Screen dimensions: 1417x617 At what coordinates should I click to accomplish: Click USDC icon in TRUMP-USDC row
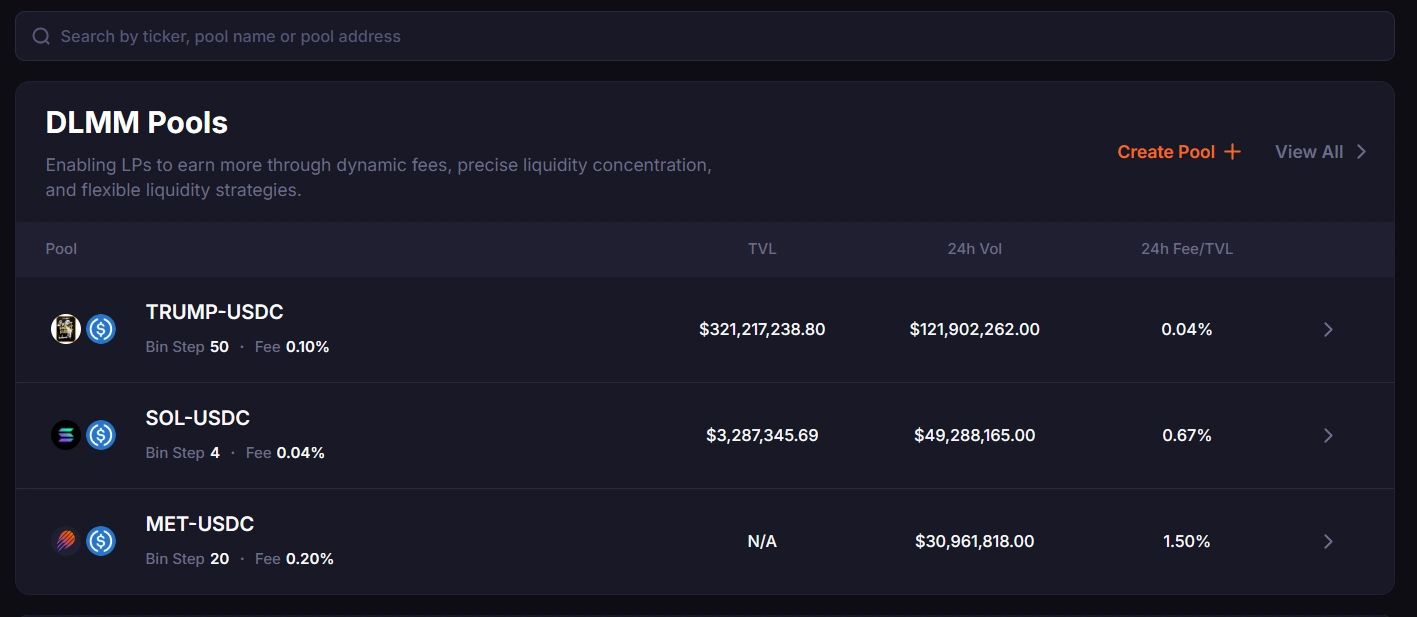tap(101, 329)
